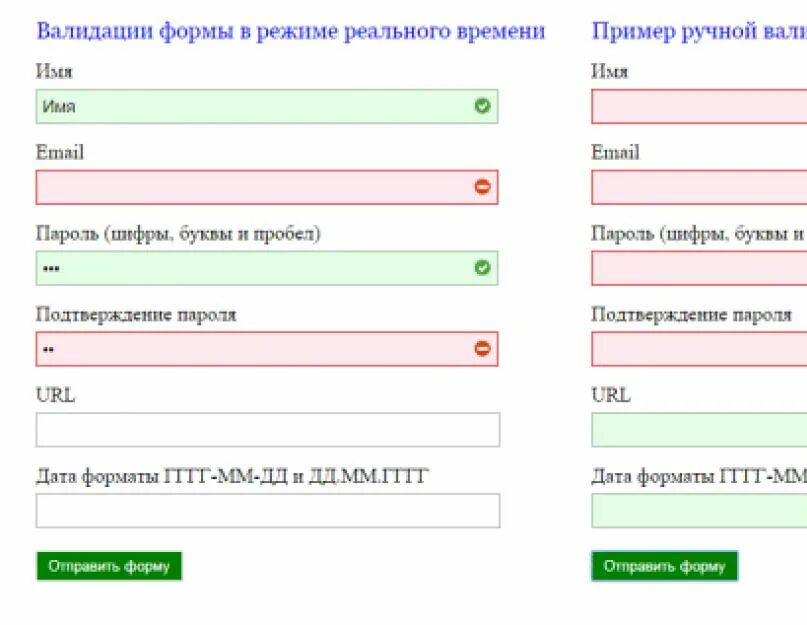Screen dimensions: 807x625
Task: Click the red Email field in the right form
Action: [x=699, y=187]
